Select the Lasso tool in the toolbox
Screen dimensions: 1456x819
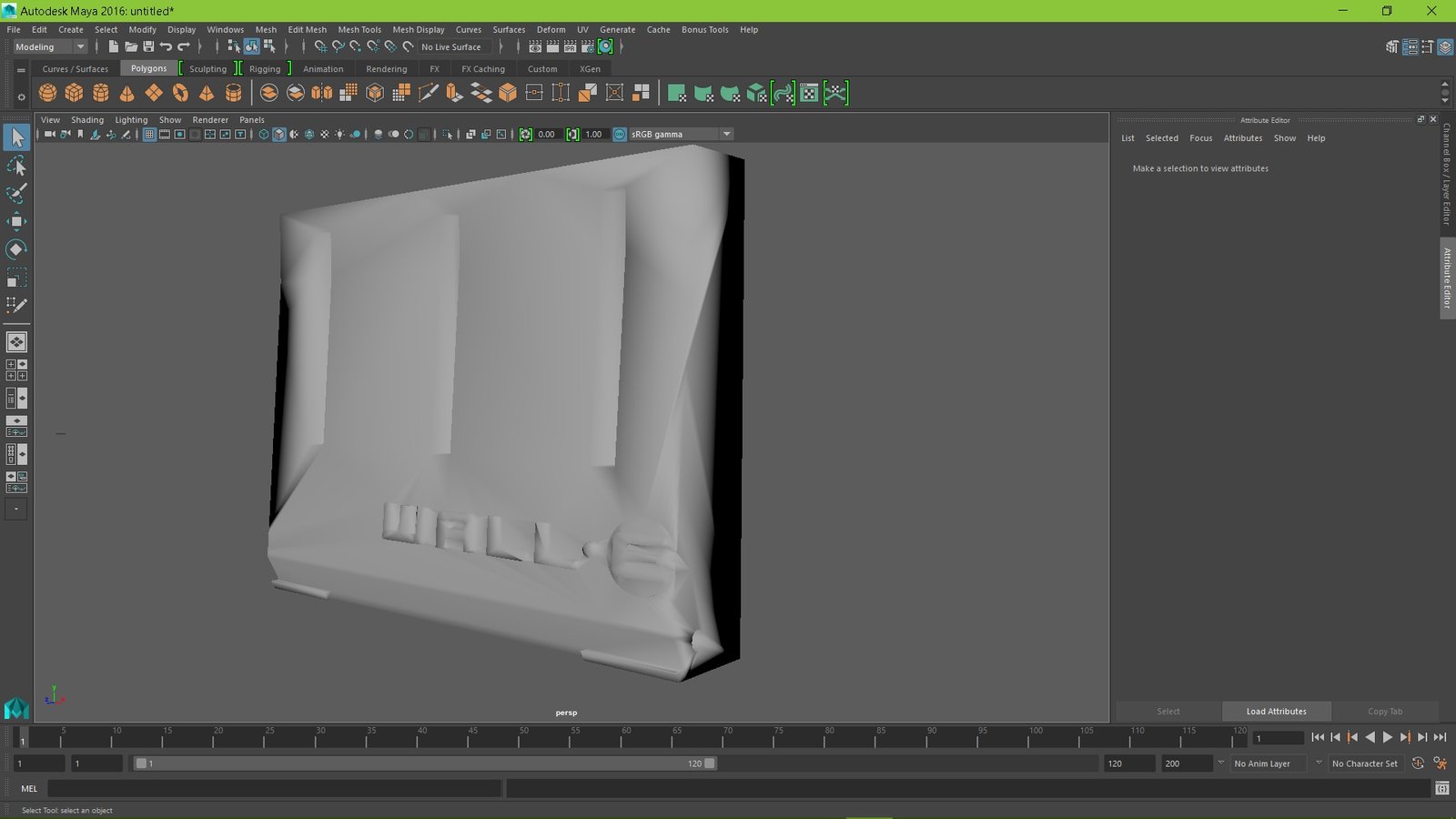(16, 166)
